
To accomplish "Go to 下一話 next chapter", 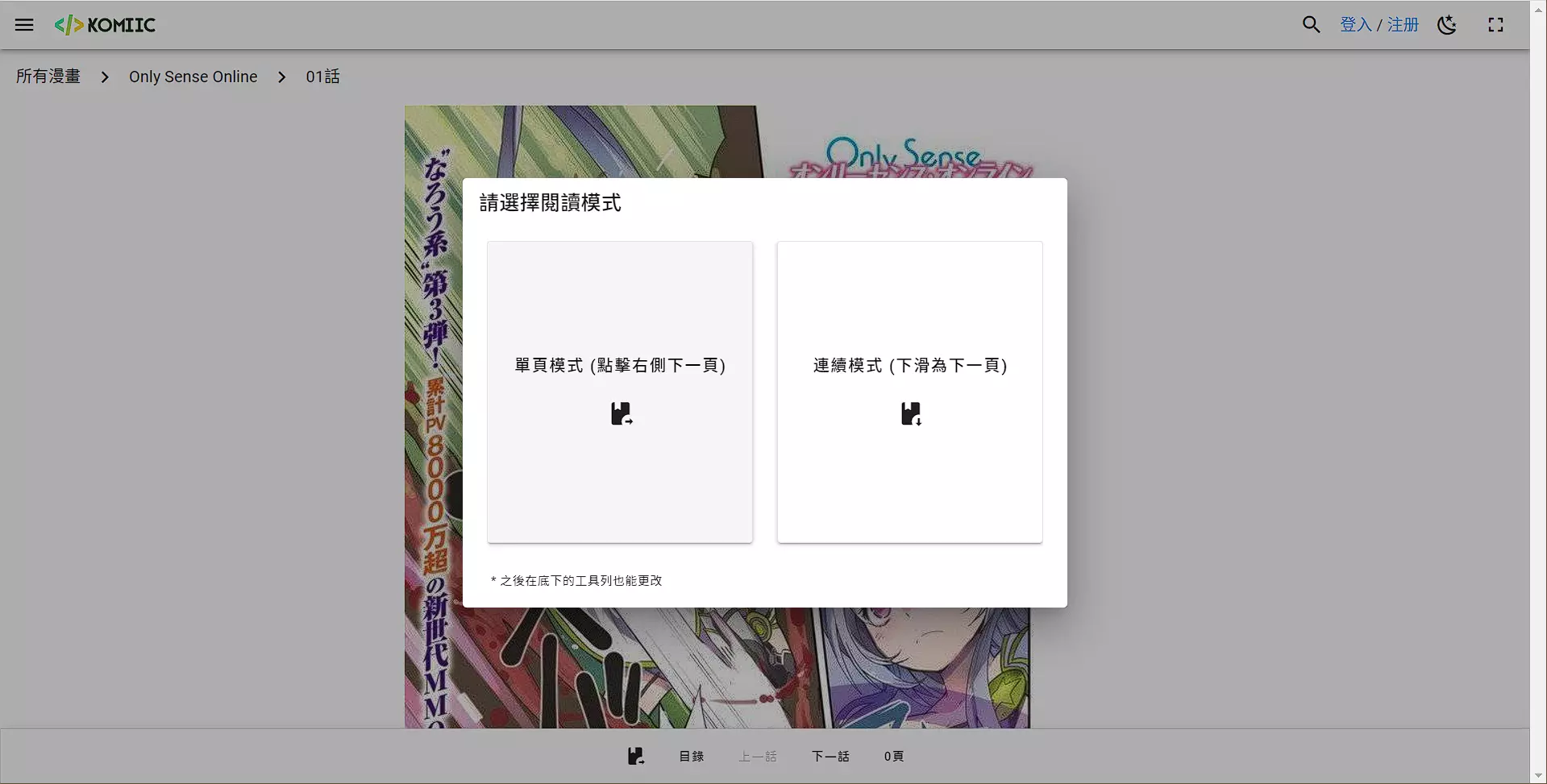I will [830, 756].
